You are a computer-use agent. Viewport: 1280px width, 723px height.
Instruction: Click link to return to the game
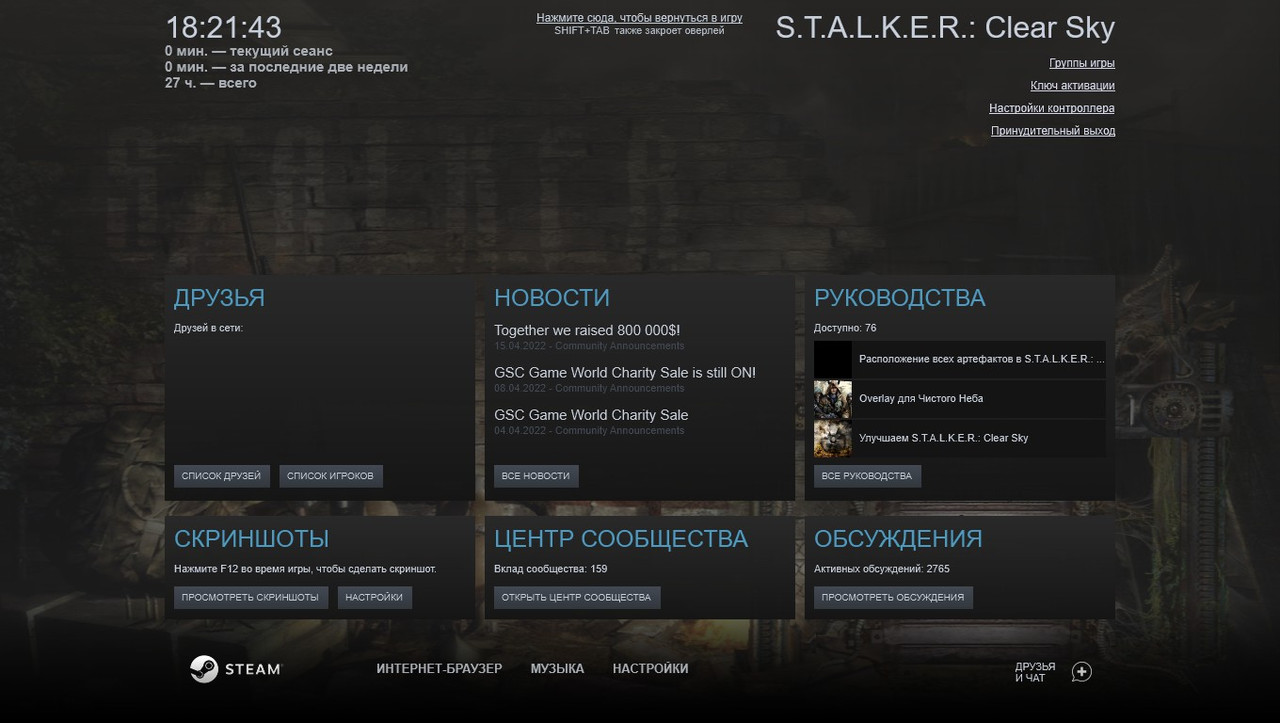(x=639, y=18)
